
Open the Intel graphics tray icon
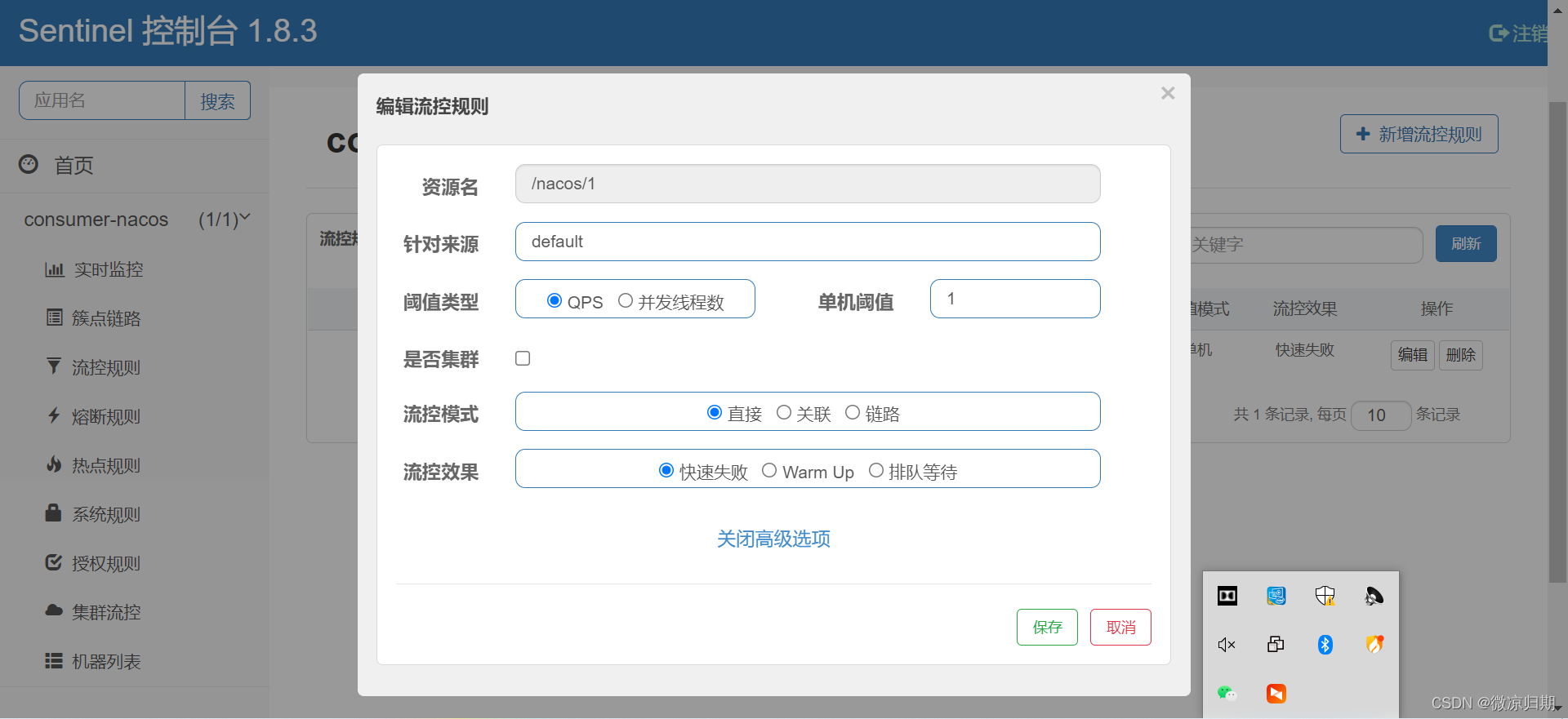pos(1276,596)
